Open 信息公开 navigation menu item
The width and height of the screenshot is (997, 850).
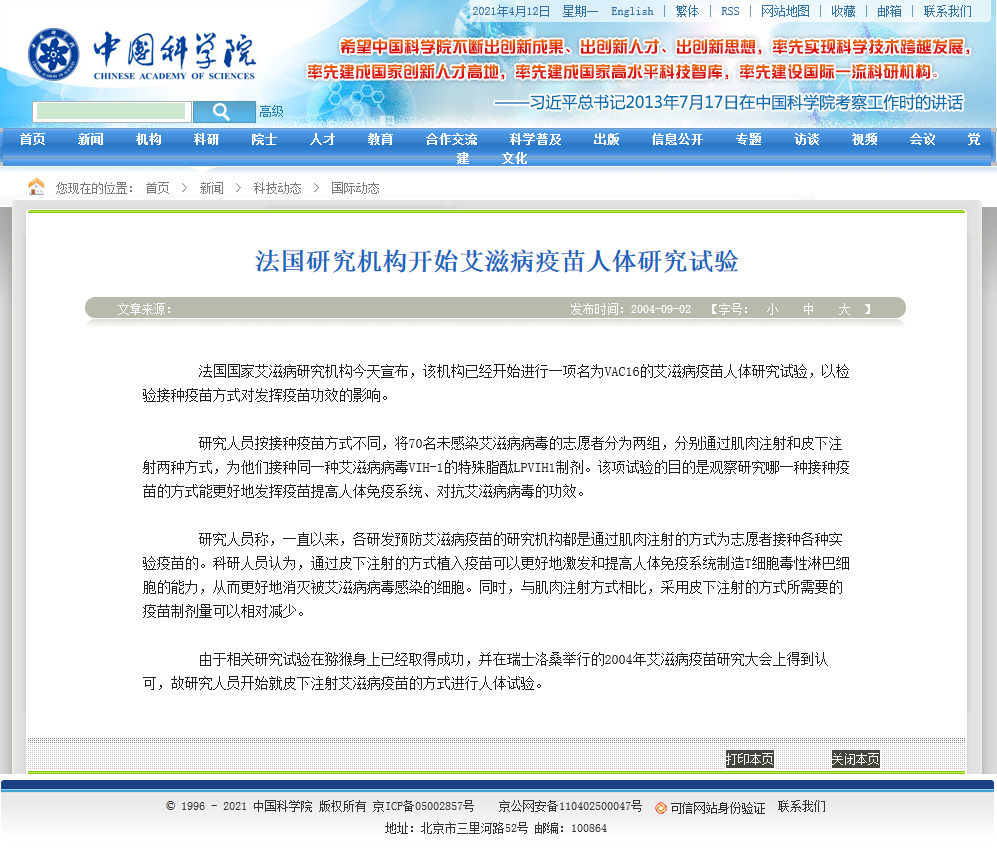coord(677,139)
